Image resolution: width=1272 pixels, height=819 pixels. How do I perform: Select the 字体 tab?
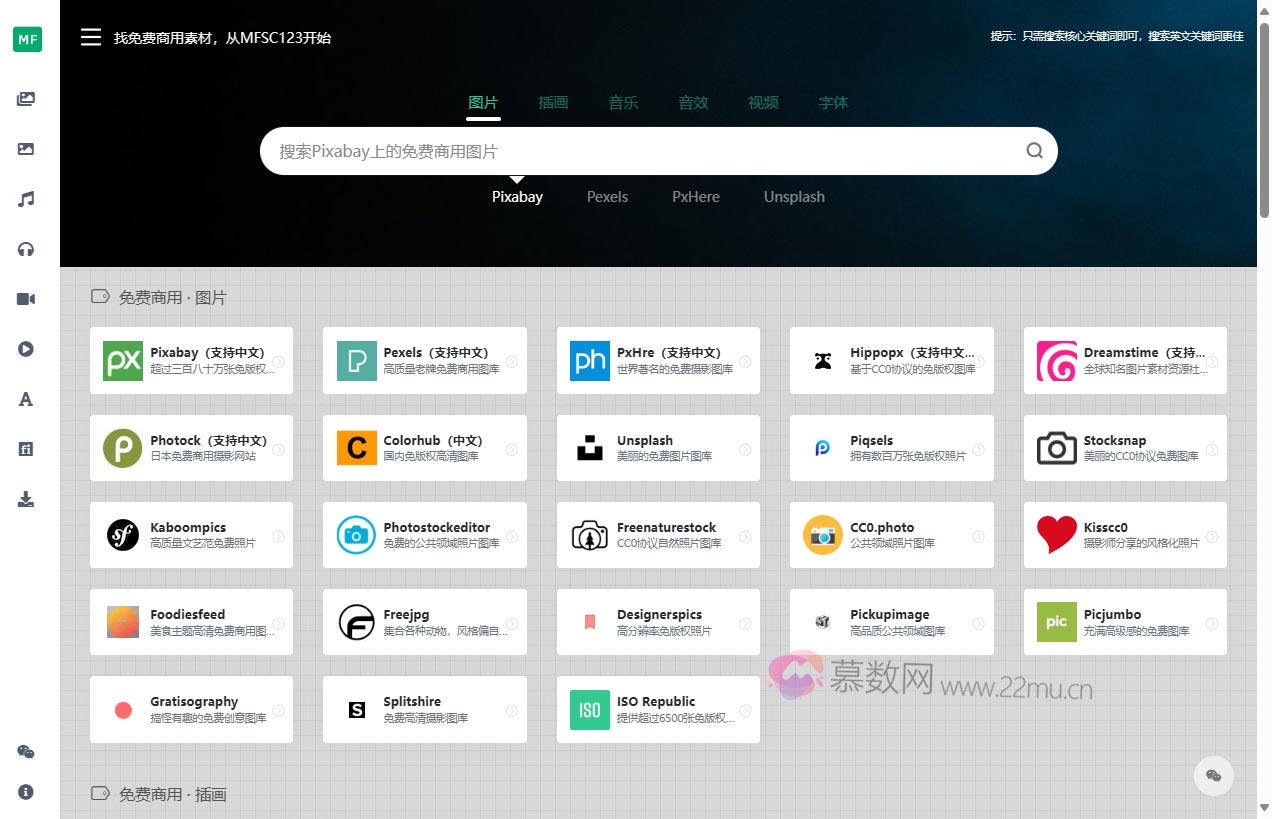click(x=833, y=102)
